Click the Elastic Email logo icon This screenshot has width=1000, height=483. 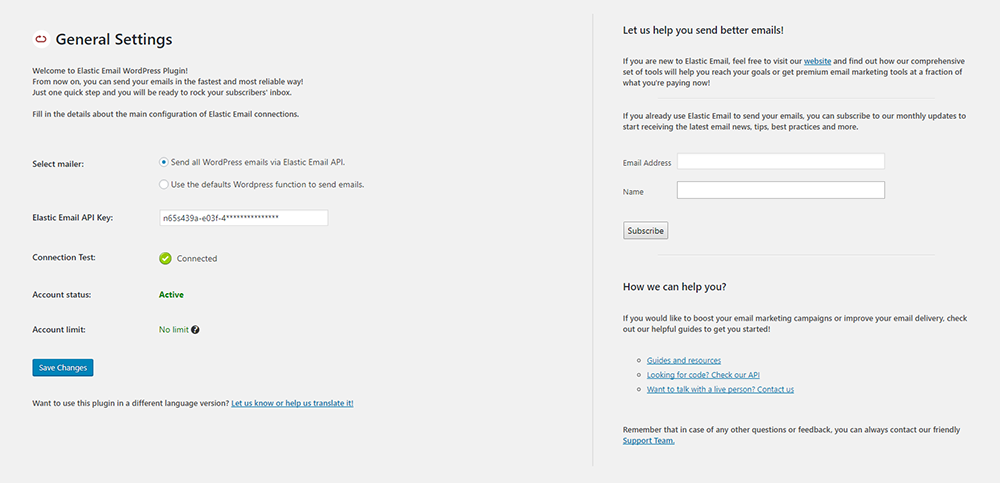[41, 40]
